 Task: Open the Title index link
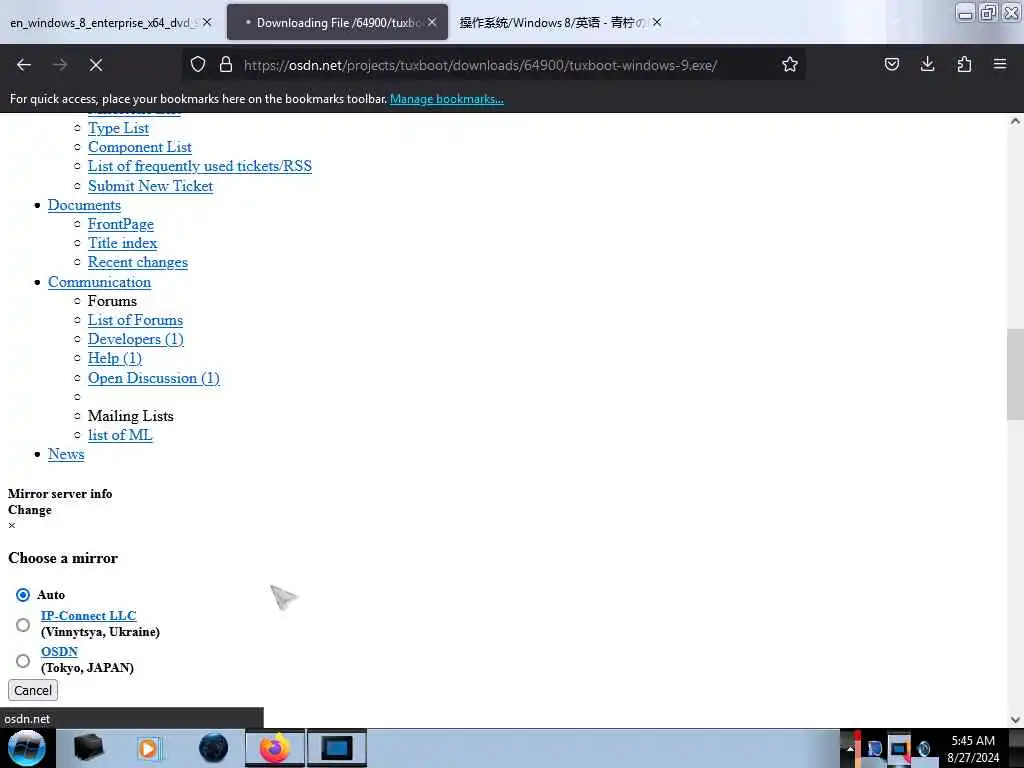point(123,243)
